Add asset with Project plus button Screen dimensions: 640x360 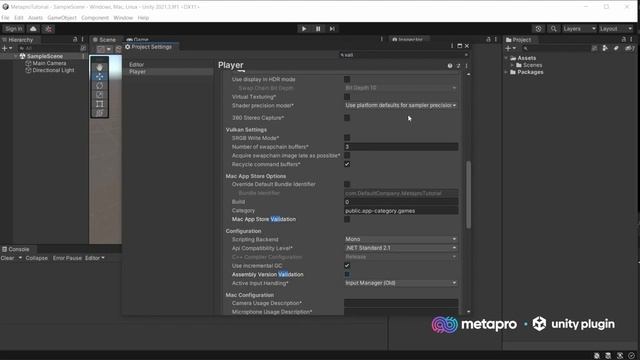[x=510, y=48]
